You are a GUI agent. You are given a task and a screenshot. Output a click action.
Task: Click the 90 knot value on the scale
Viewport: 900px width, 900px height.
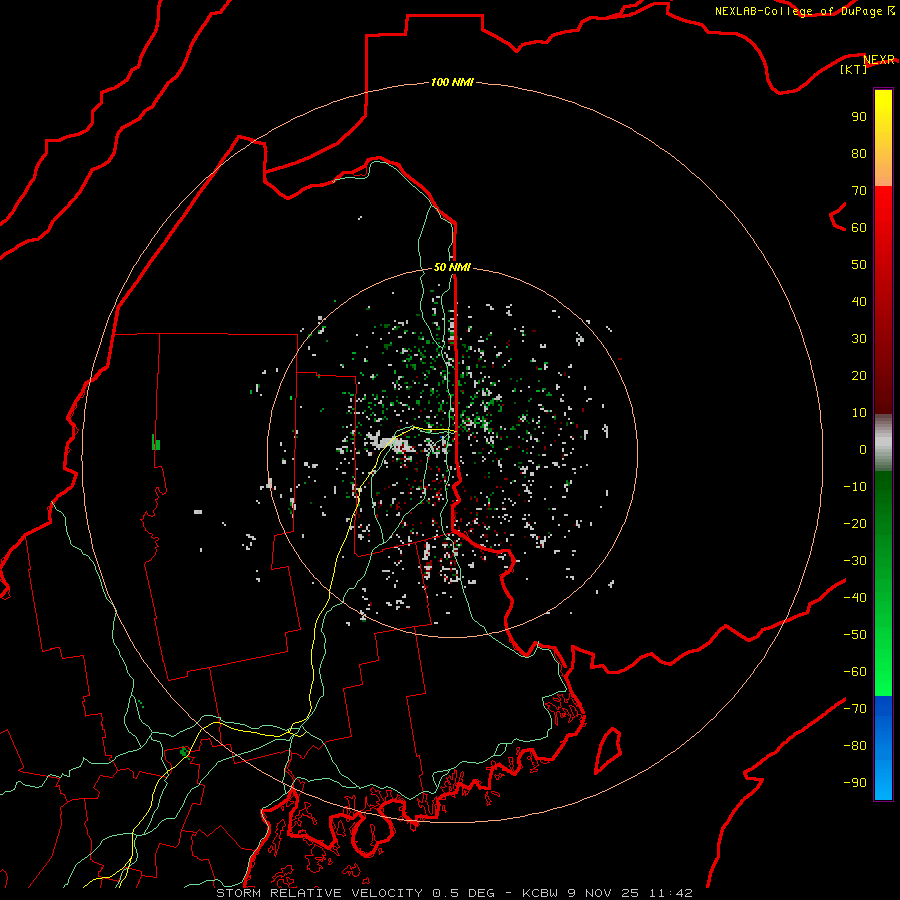click(859, 117)
